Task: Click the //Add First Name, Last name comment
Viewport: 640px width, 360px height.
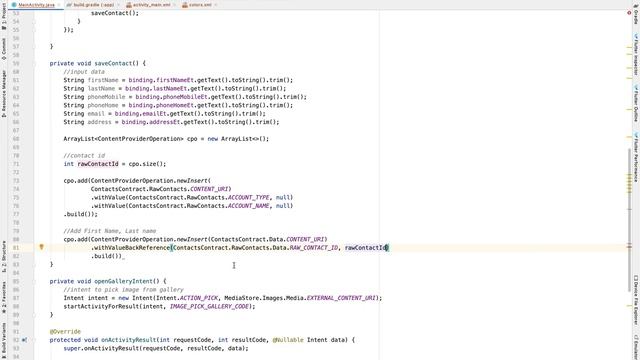Action: pyautogui.click(x=109, y=231)
